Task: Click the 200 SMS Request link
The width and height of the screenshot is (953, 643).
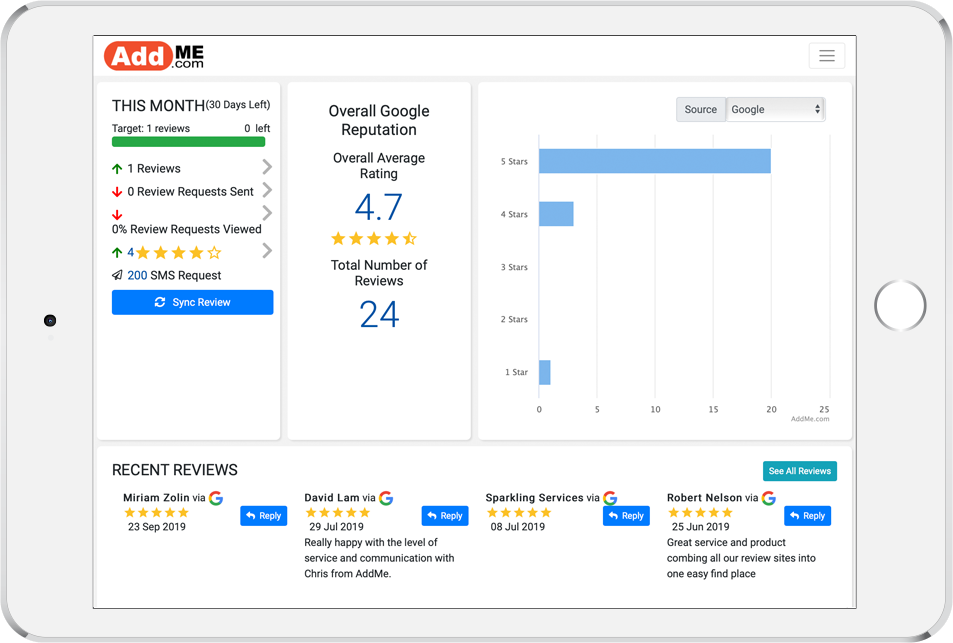Action: click(137, 275)
